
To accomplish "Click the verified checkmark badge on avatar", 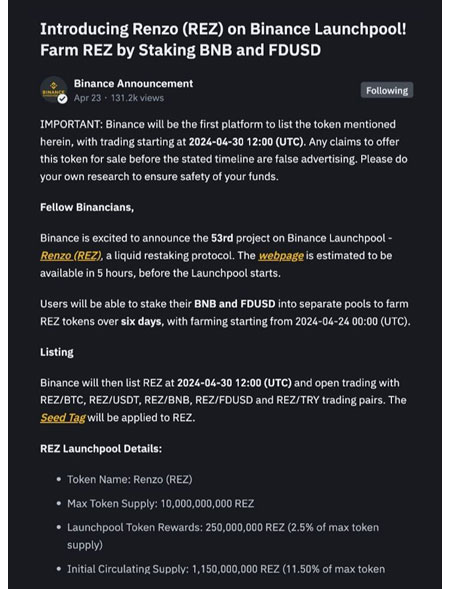I will [x=63, y=99].
